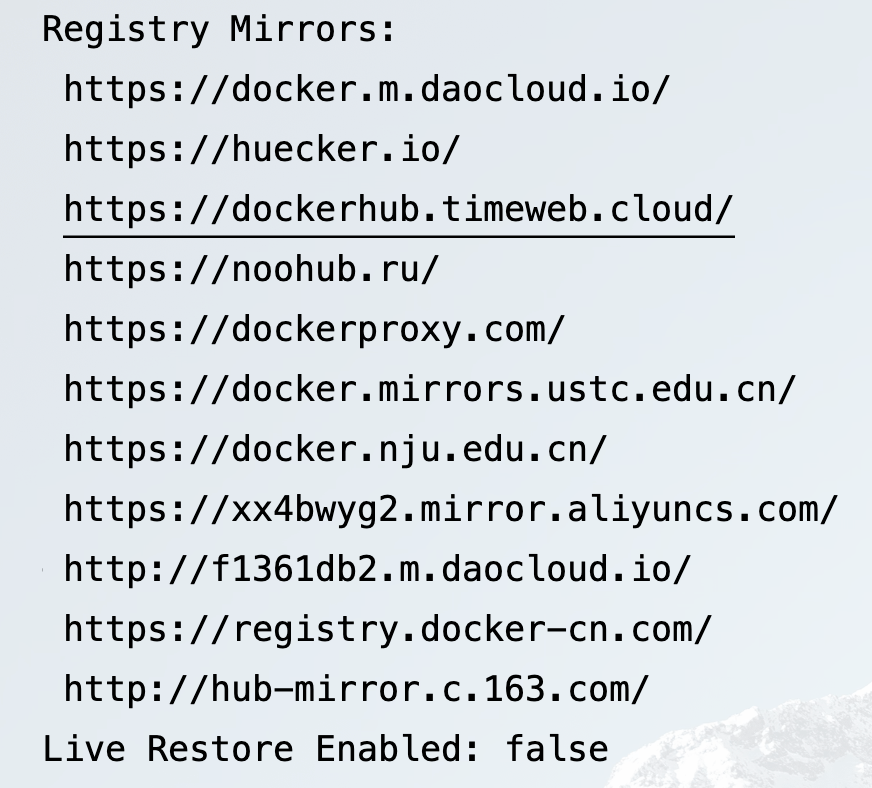Click the 'xx4bwyg2' subdomain text
Screen dimensions: 872x788
[x=315, y=509]
